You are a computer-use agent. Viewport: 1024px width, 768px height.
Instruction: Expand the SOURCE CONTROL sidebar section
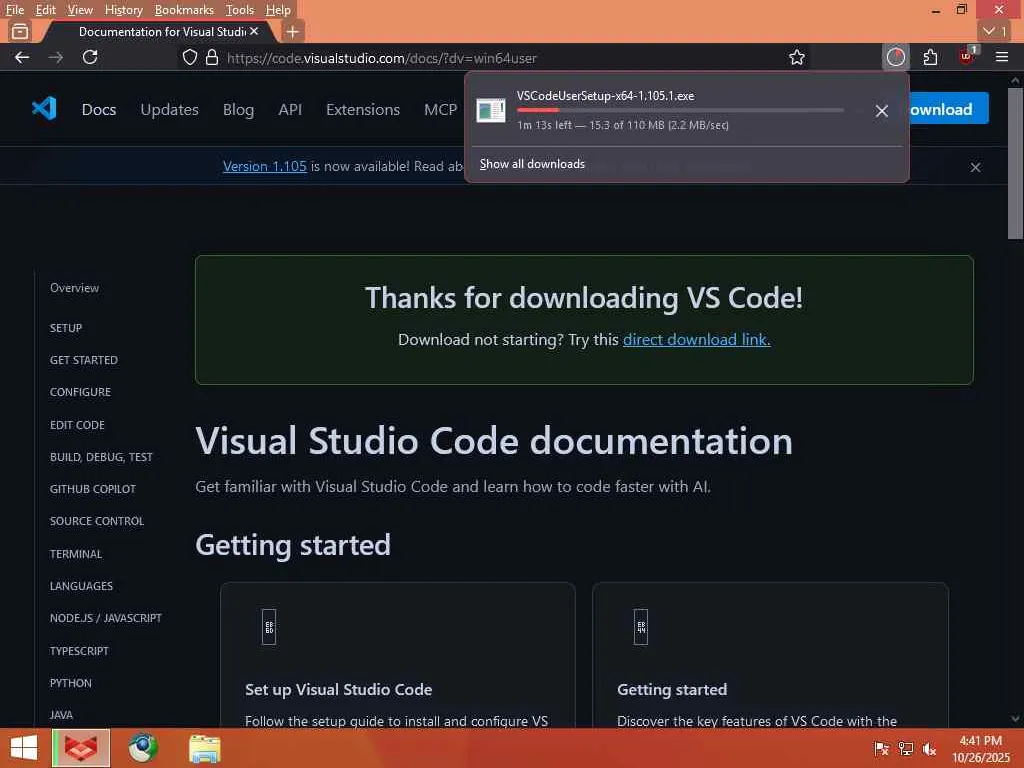tap(97, 520)
